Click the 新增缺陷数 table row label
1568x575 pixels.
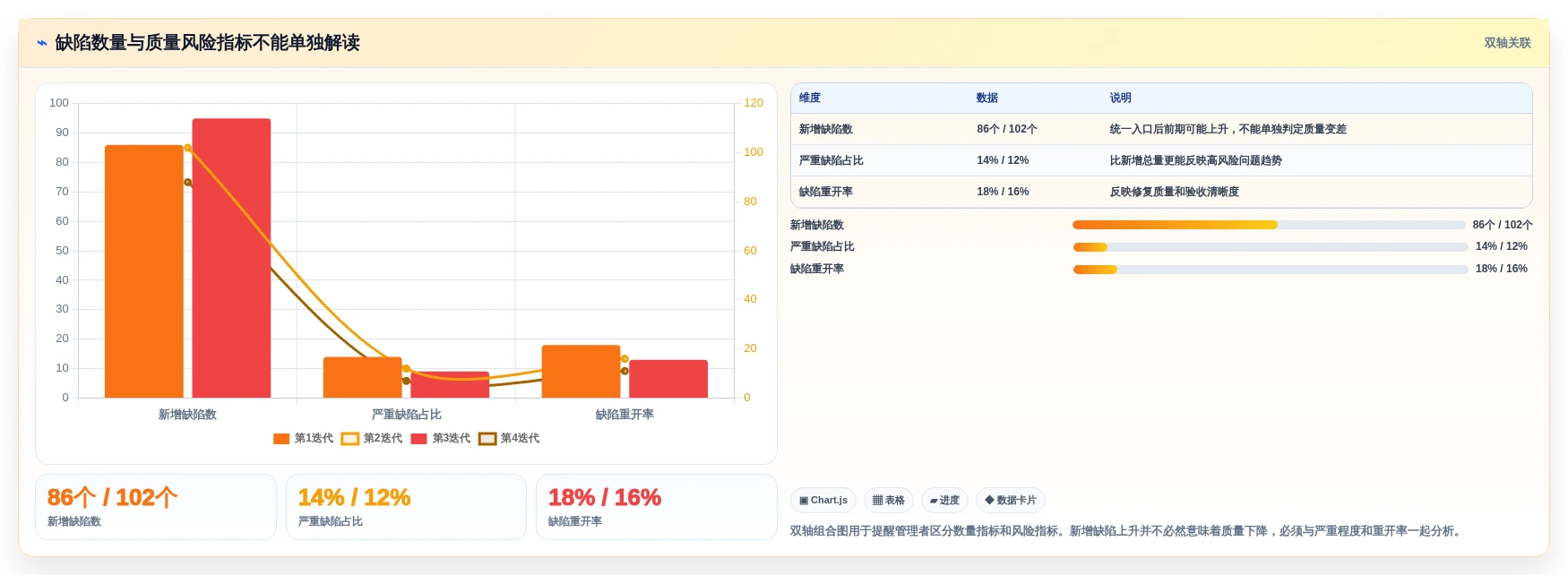coord(826,129)
